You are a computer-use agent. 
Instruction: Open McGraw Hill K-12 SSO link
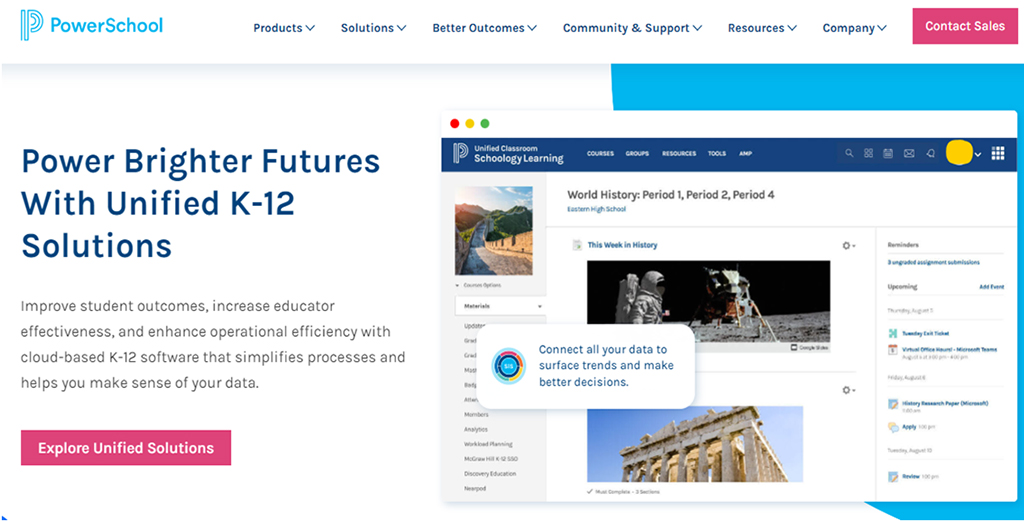point(491,459)
